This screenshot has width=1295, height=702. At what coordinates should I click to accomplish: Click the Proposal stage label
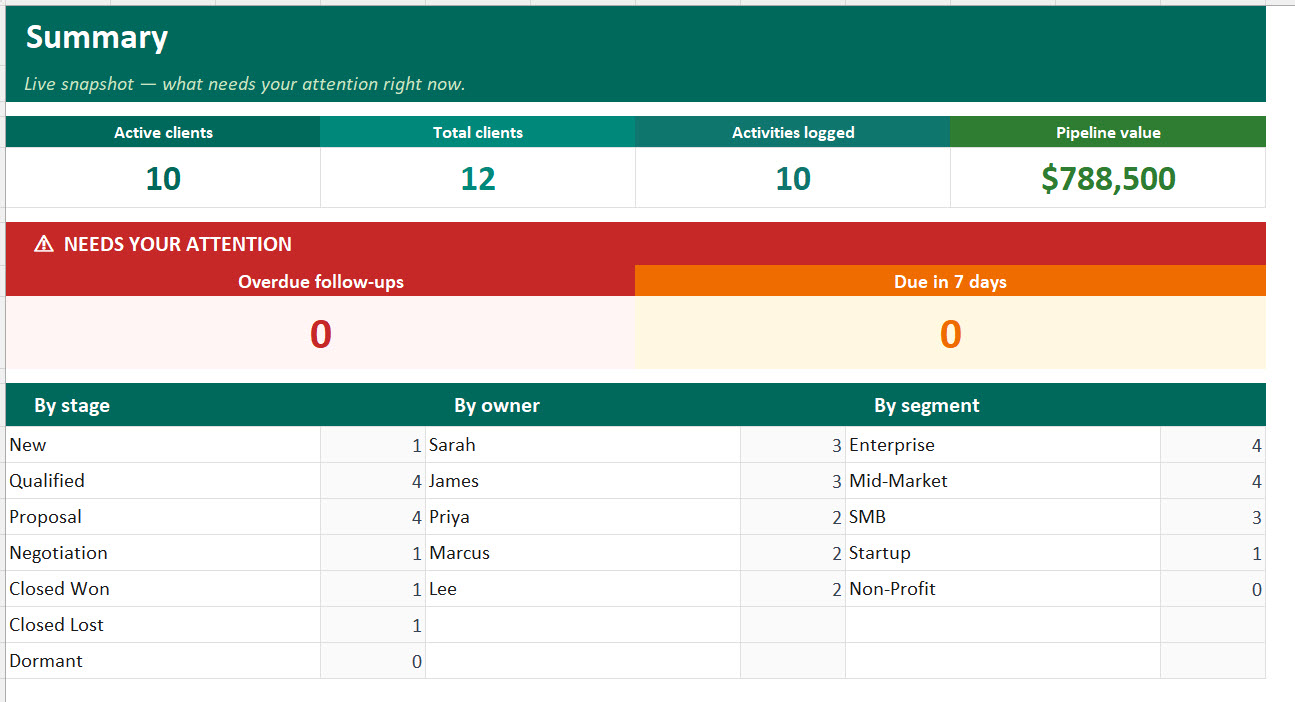pos(46,517)
